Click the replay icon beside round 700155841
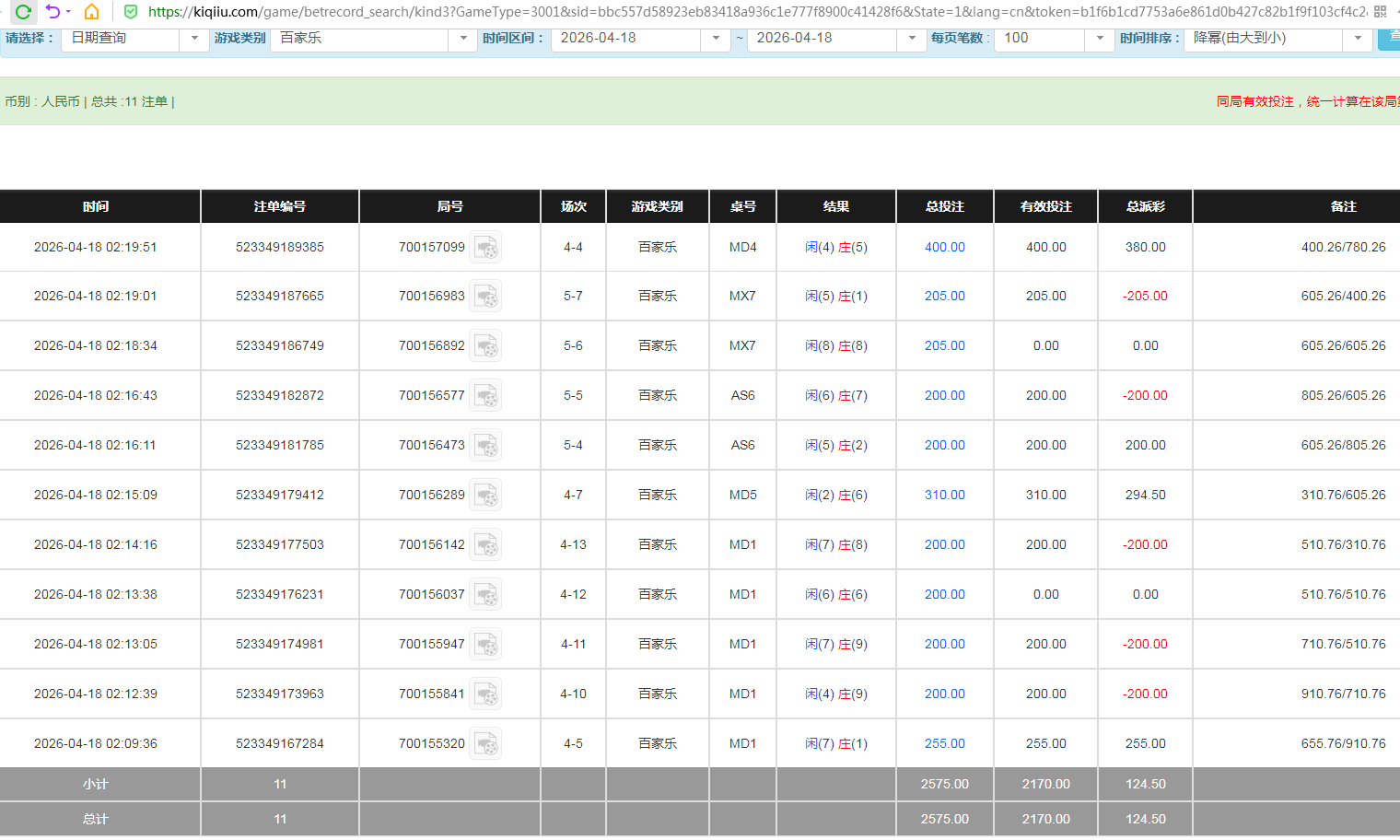The image size is (1400, 840). click(x=485, y=694)
